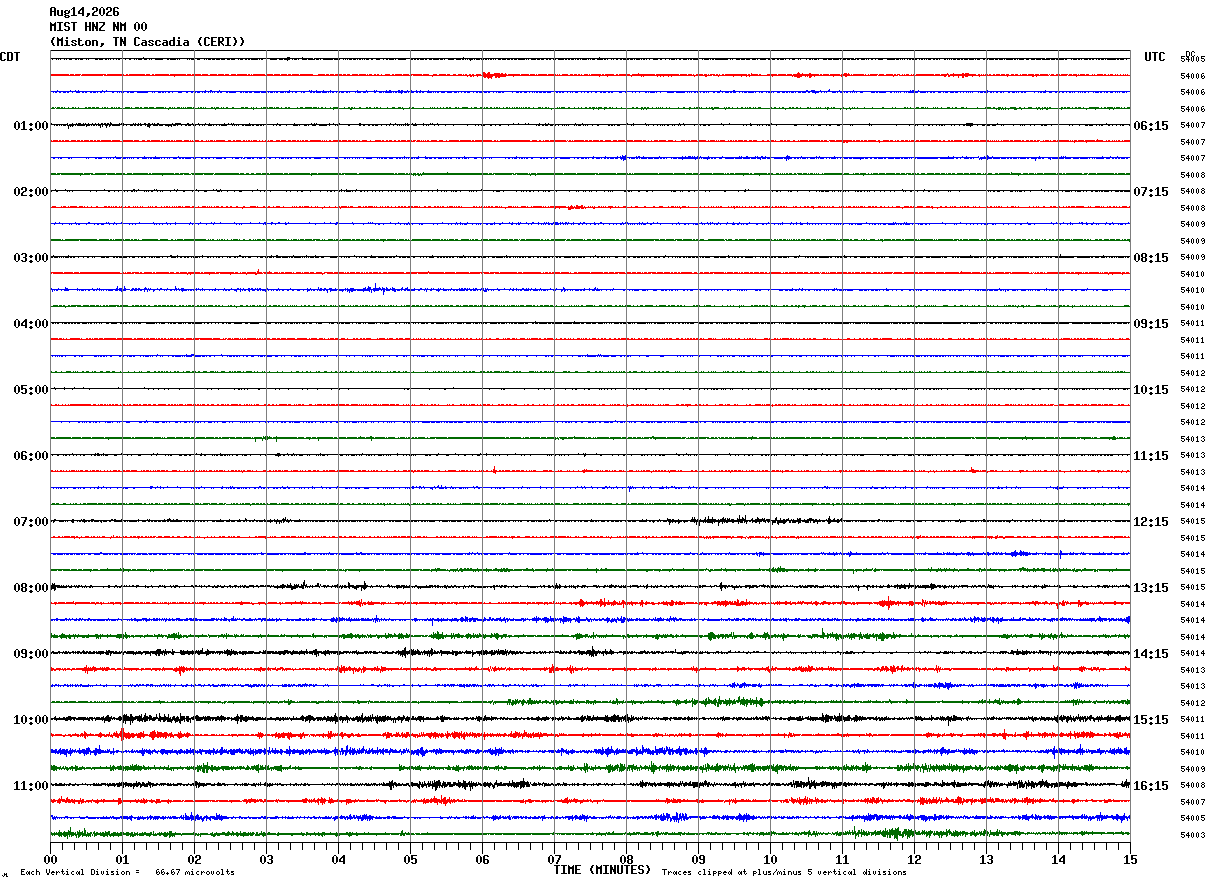Click minute 11 on the time axis
This screenshot has height=886, width=1210.
coord(842,860)
